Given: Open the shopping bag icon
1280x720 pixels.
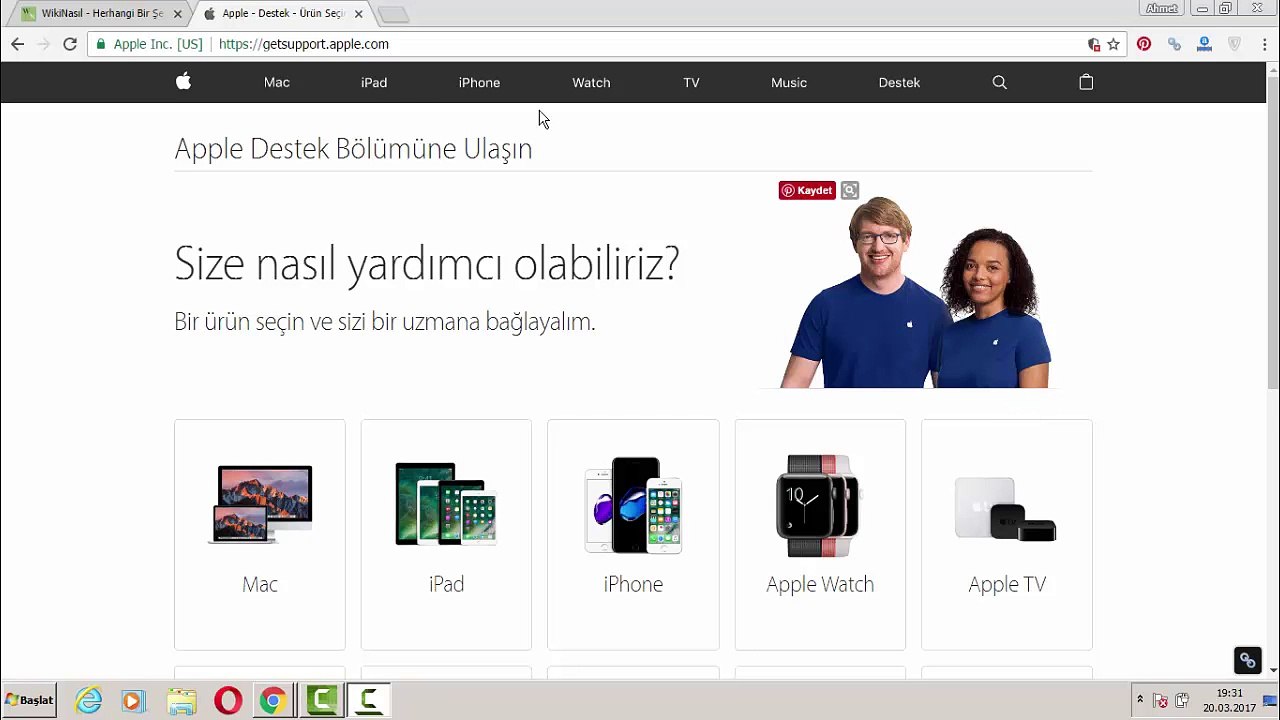Looking at the screenshot, I should (x=1086, y=82).
